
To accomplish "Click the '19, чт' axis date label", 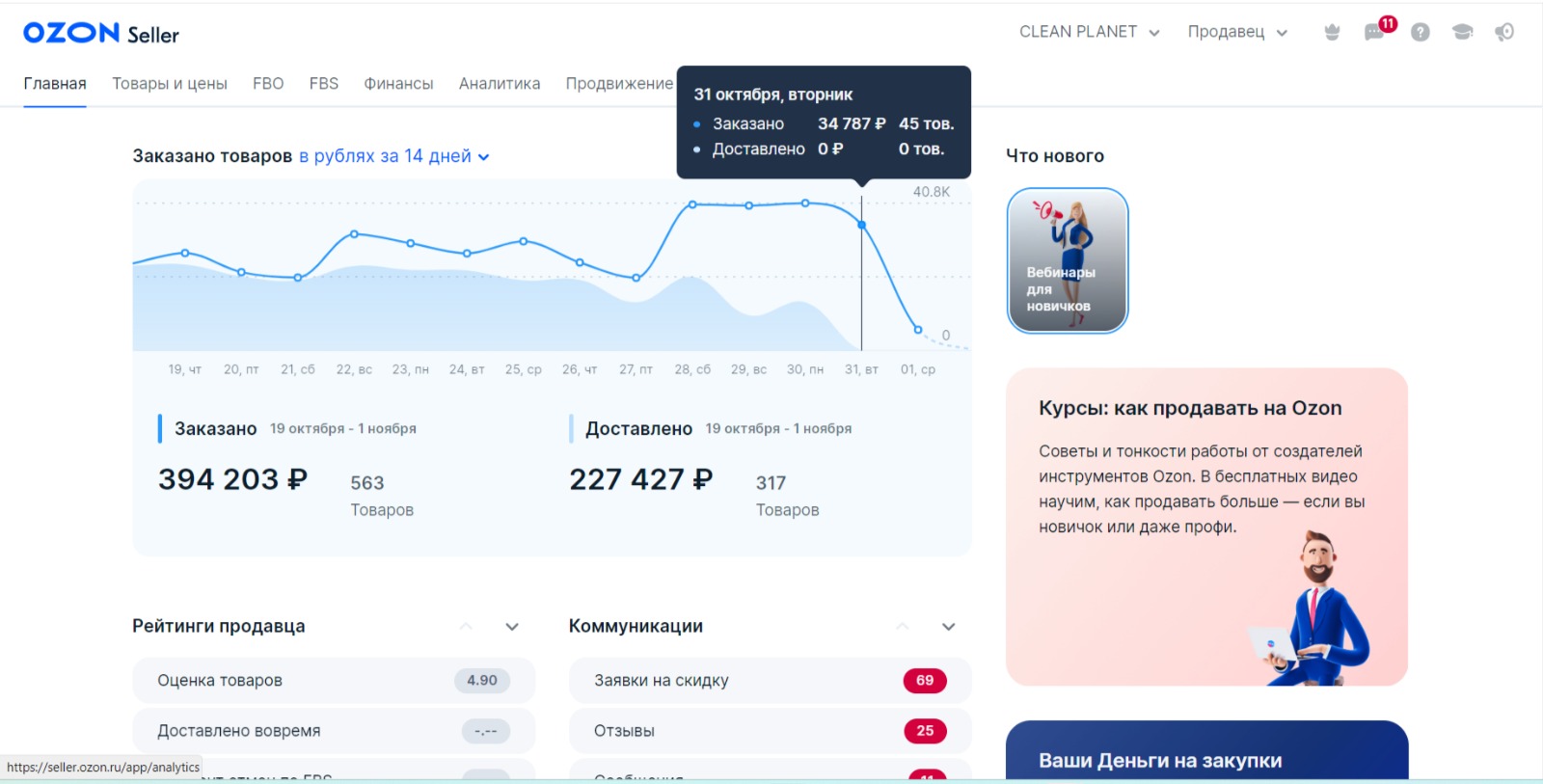I will [x=185, y=369].
